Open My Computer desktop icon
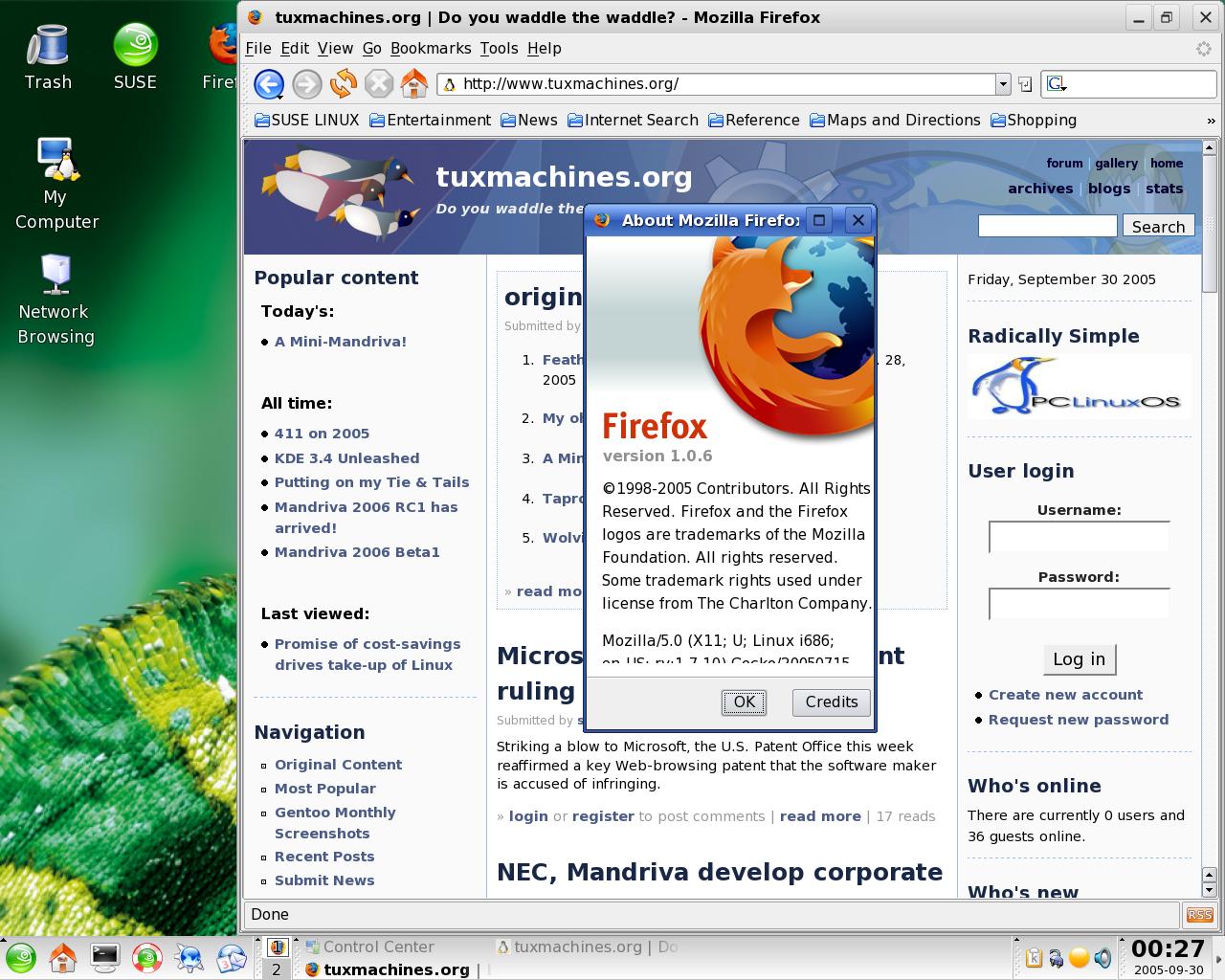Viewport: 1225px width, 980px height. coord(56,184)
